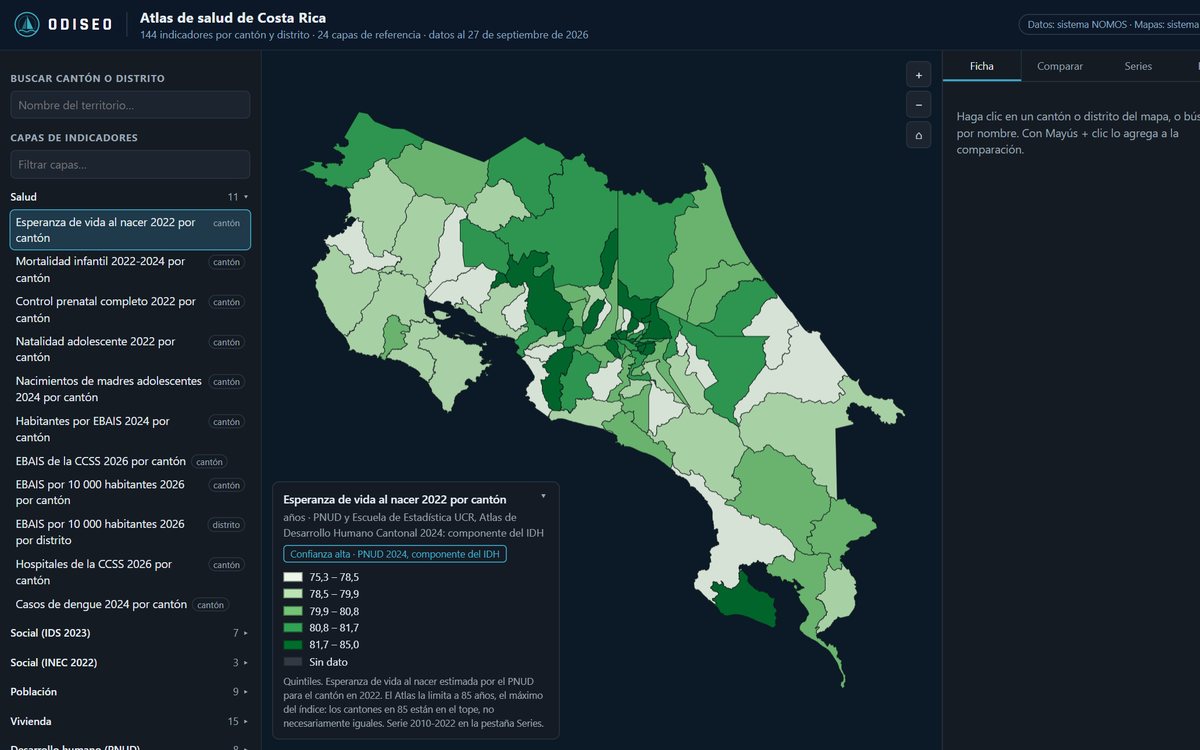Select EBAIS por 10 000 habitantes cantón layer
Viewport: 1200px width, 750px height.
click(x=130, y=492)
